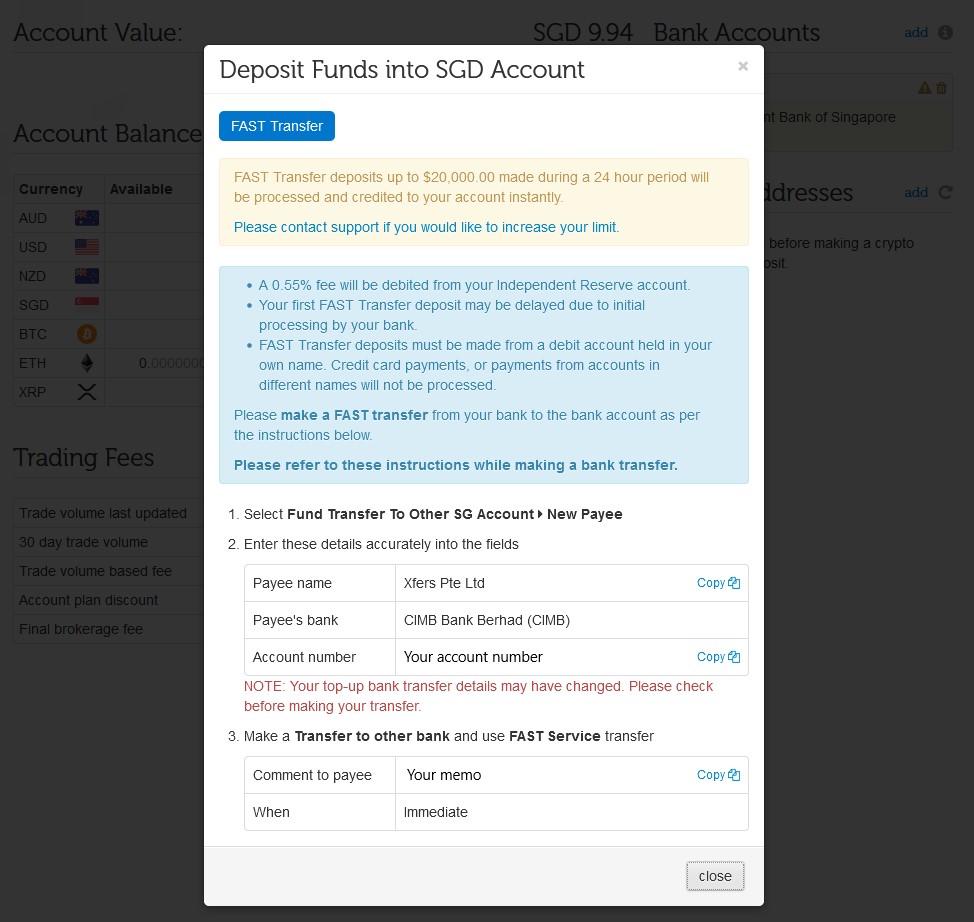Click 'Please refer to these instructions' bold text
The width and height of the screenshot is (974, 922).
[x=455, y=465]
